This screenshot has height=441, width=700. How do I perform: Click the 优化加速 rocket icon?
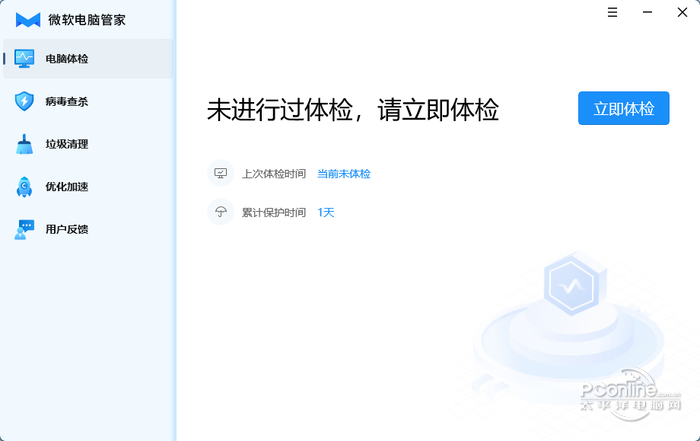tap(24, 187)
